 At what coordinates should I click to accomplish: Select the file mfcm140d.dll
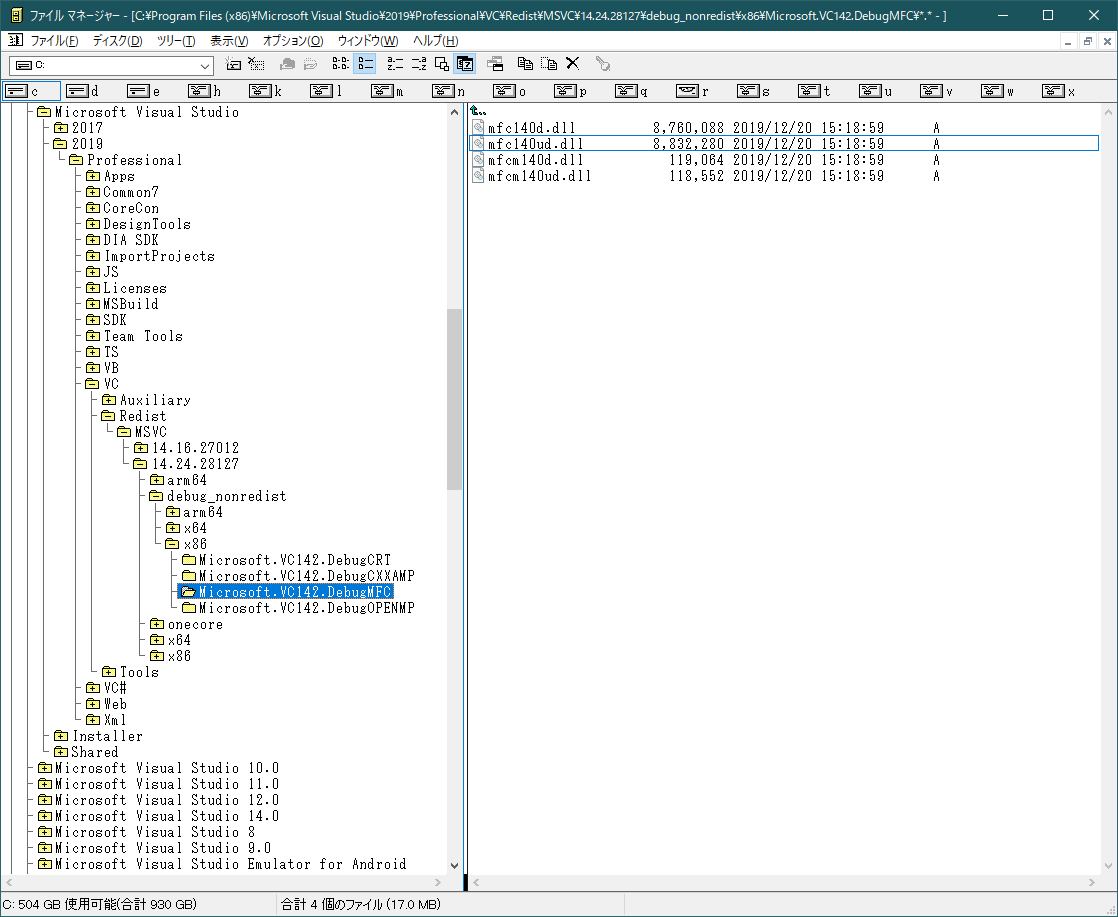[535, 160]
